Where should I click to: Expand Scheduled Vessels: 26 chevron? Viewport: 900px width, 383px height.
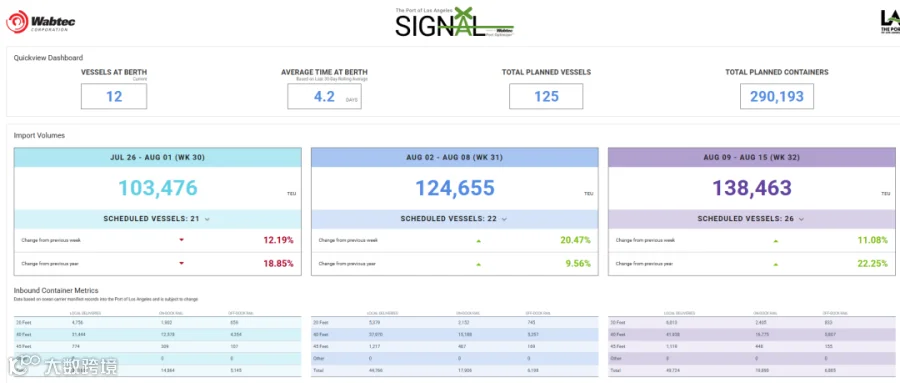click(801, 219)
